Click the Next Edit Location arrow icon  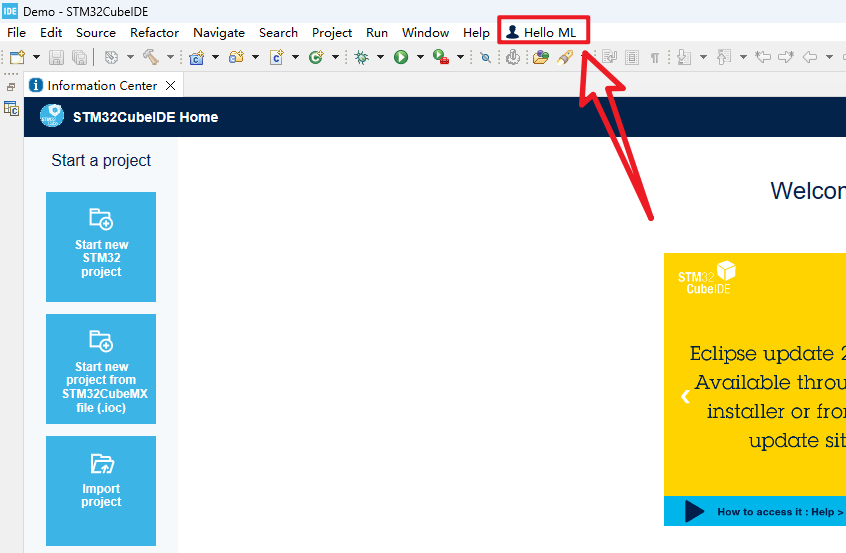click(x=786, y=57)
